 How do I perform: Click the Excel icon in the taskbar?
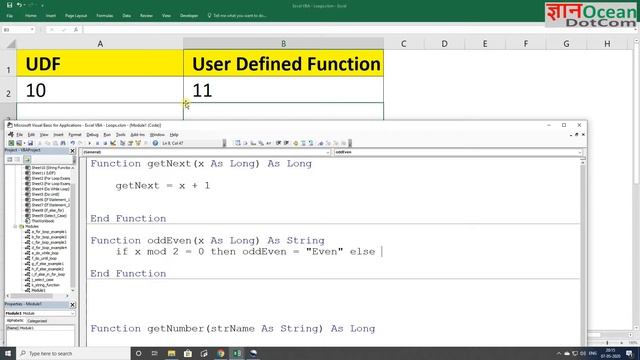tap(237, 353)
